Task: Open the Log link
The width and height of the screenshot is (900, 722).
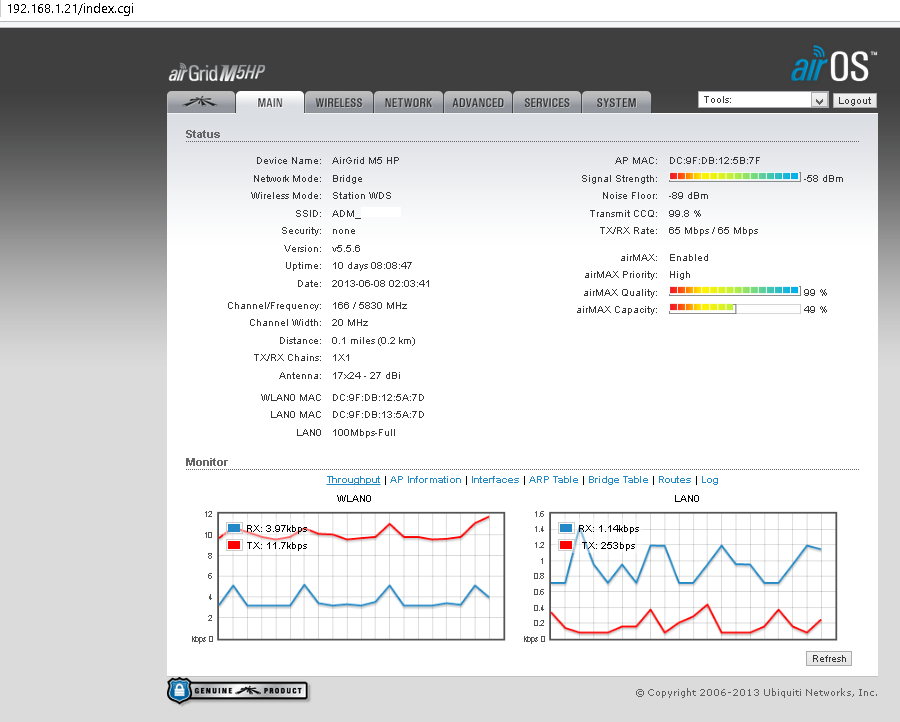Action: pos(709,480)
